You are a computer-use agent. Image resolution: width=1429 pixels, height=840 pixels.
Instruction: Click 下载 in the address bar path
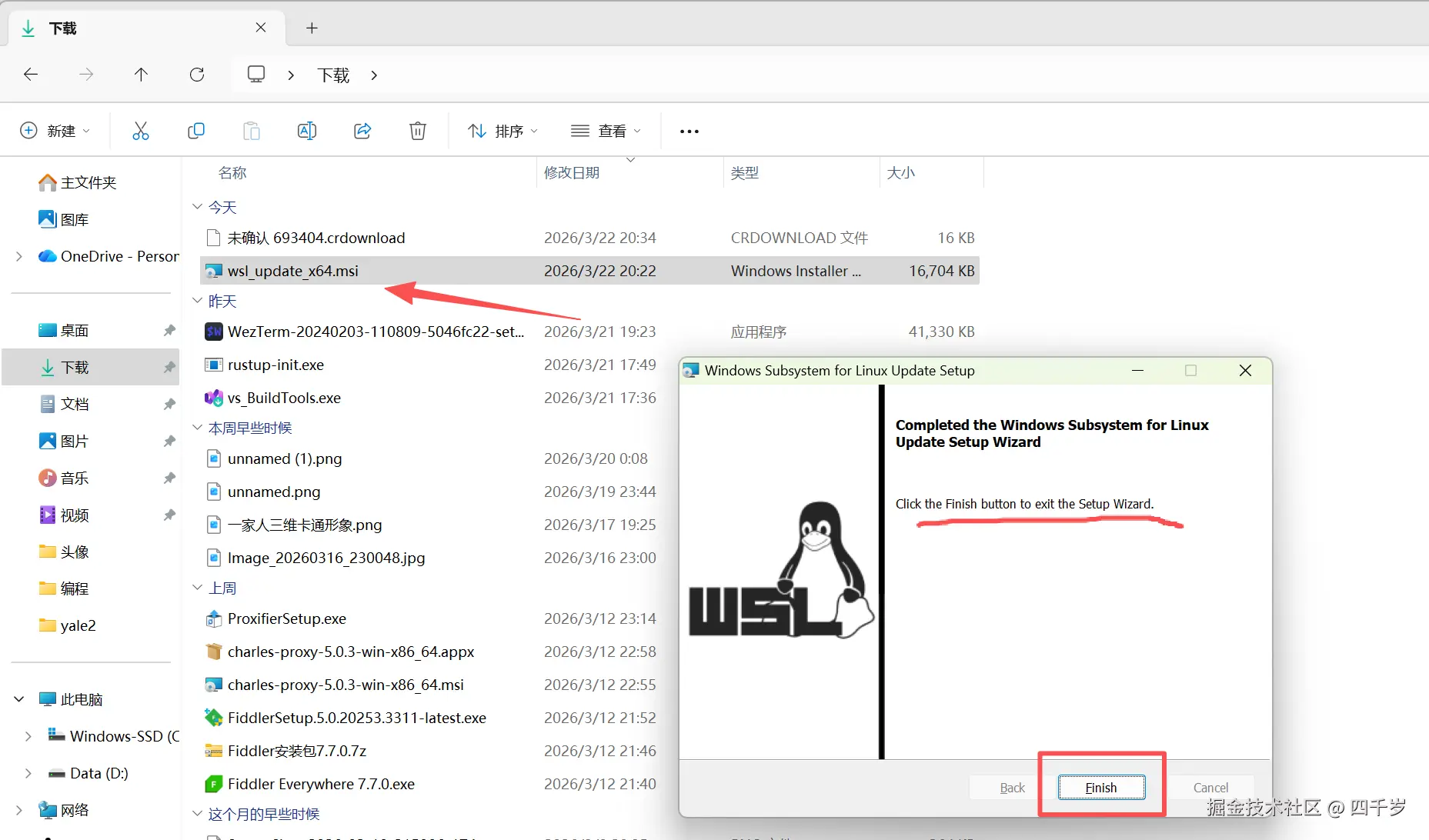tap(334, 75)
